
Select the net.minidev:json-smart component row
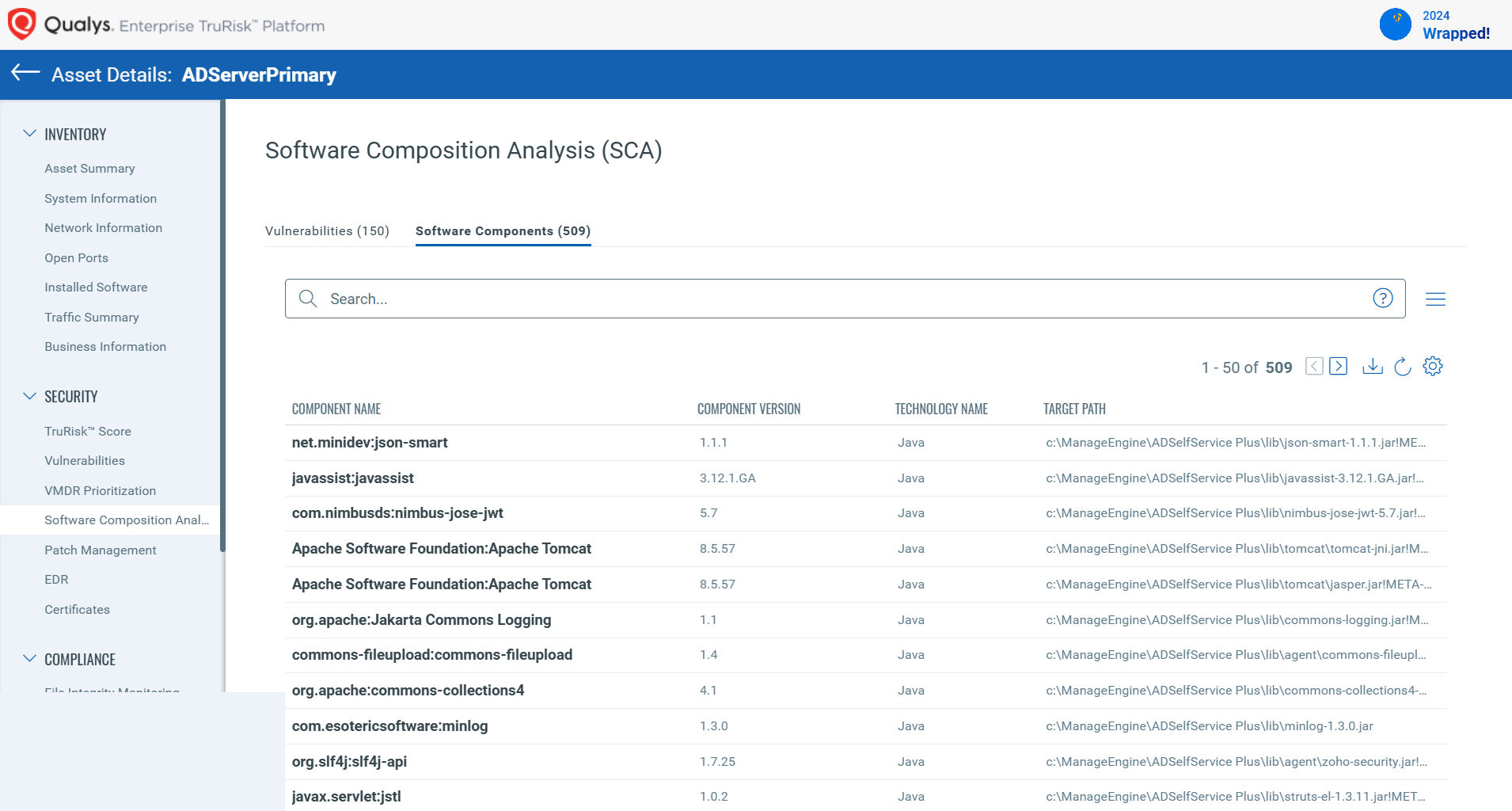[x=370, y=443]
